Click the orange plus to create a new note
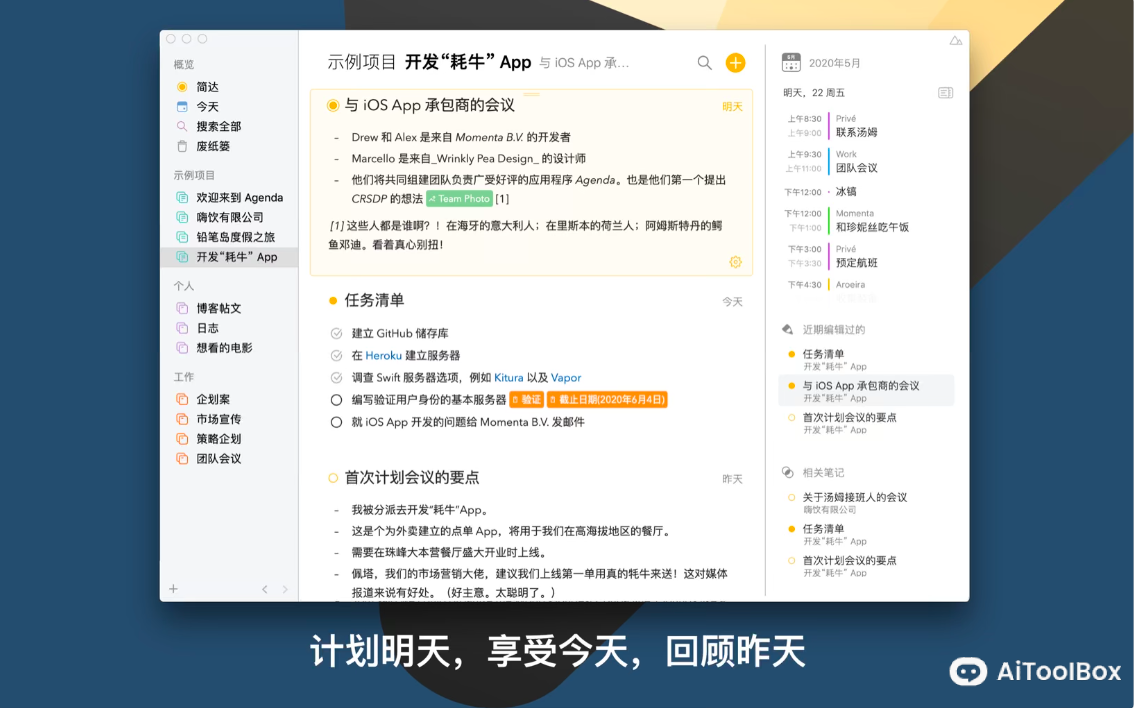 pos(735,62)
